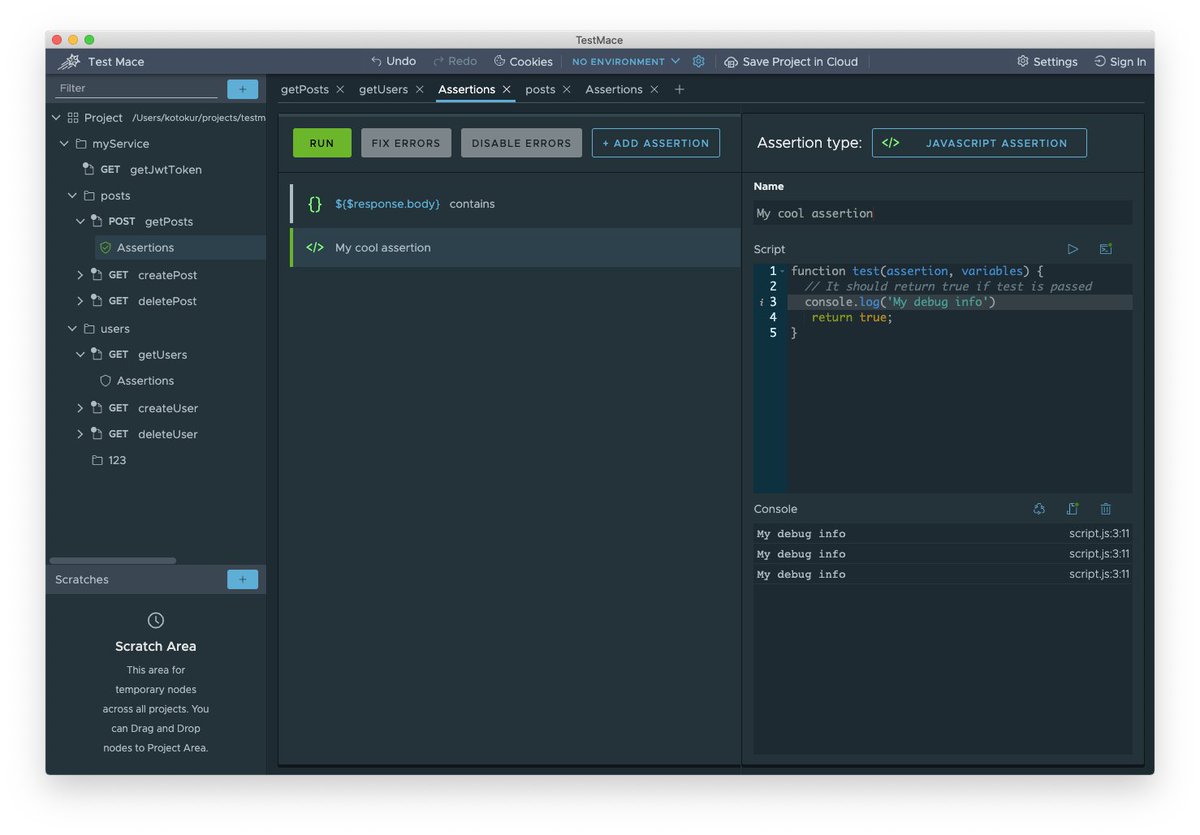The width and height of the screenshot is (1200, 835).
Task: Expand the deleteUser node
Action: point(81,434)
